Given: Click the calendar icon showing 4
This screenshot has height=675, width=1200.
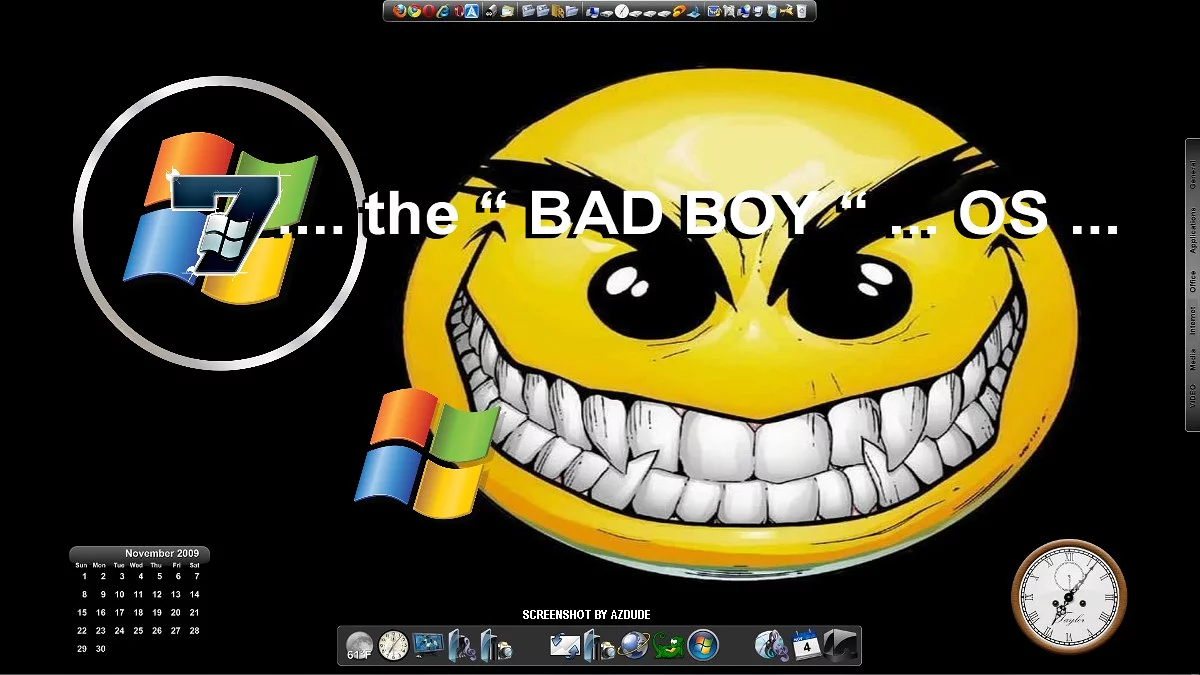Looking at the screenshot, I should [806, 646].
